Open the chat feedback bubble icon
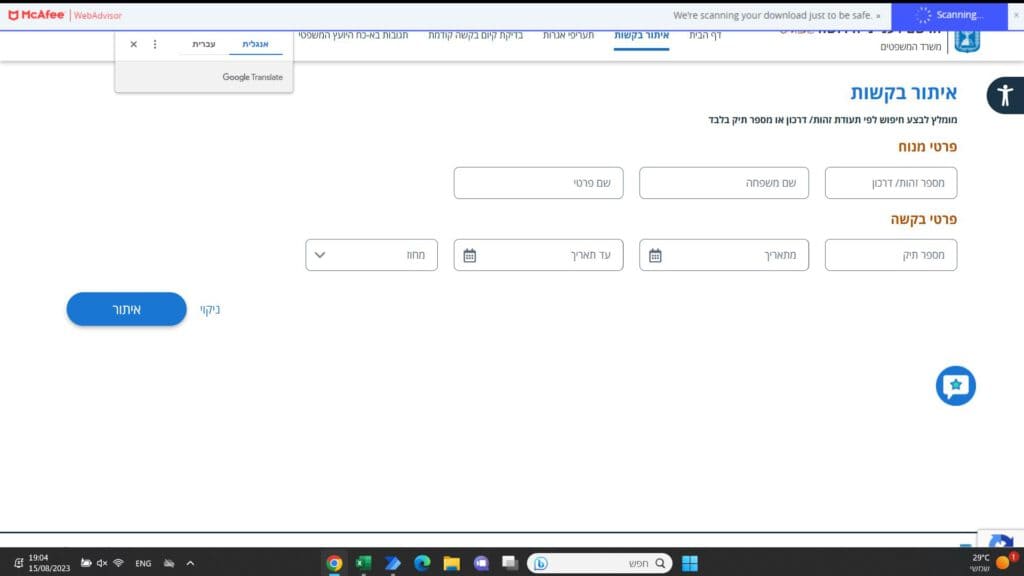 point(955,385)
